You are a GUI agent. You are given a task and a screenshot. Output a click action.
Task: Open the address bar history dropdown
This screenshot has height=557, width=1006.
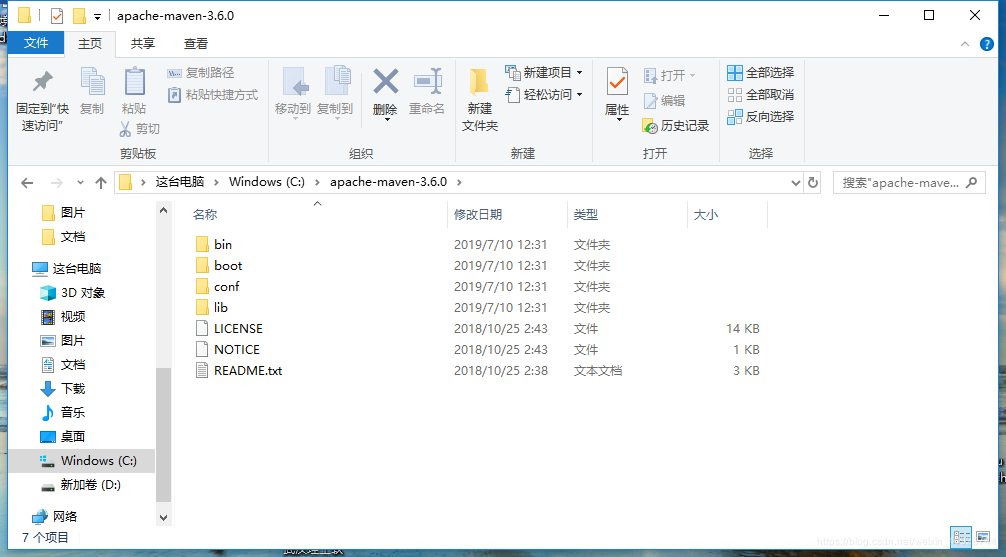[x=796, y=183]
